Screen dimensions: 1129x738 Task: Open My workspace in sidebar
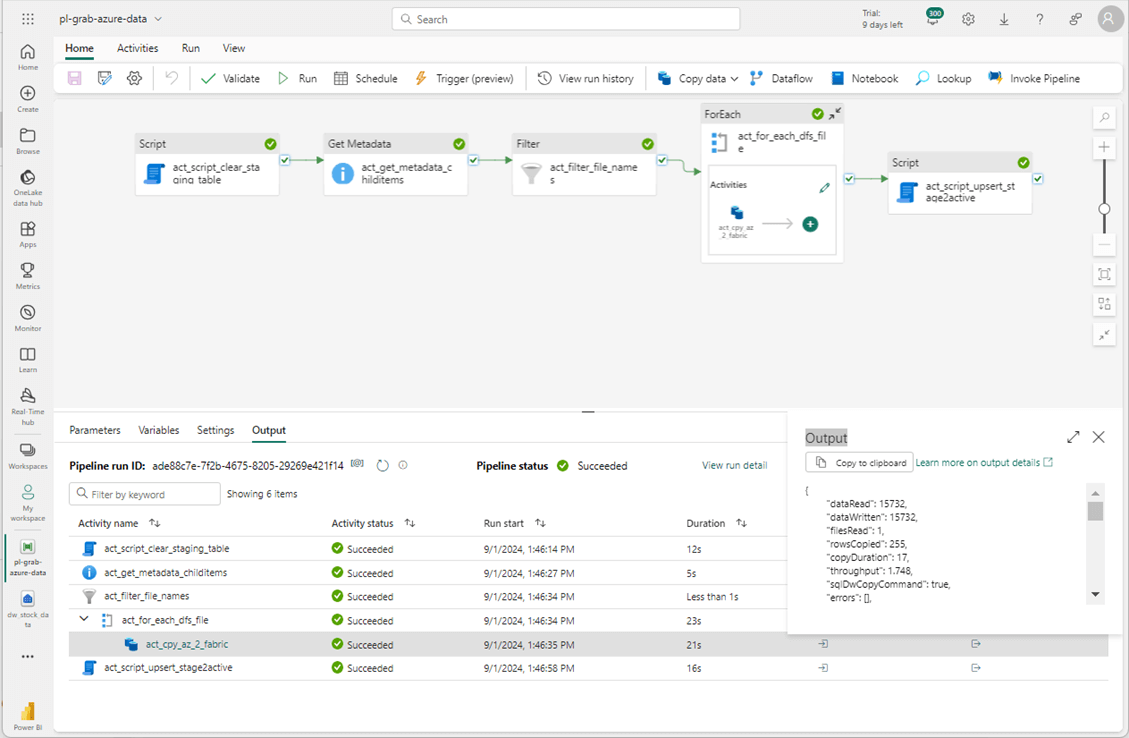(x=27, y=503)
